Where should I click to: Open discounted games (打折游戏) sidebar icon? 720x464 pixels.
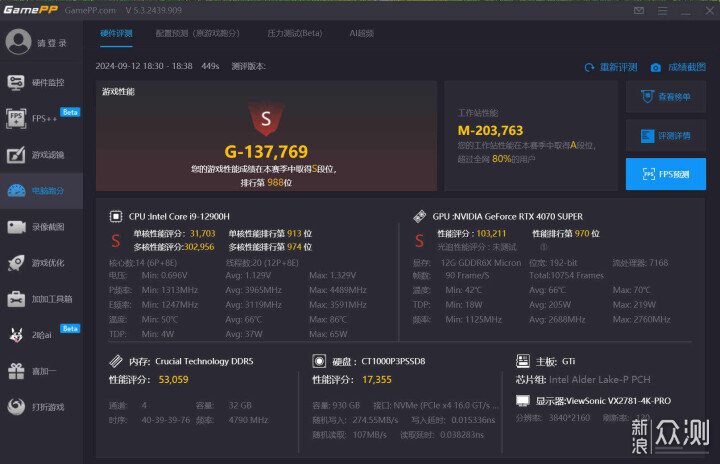[16, 407]
